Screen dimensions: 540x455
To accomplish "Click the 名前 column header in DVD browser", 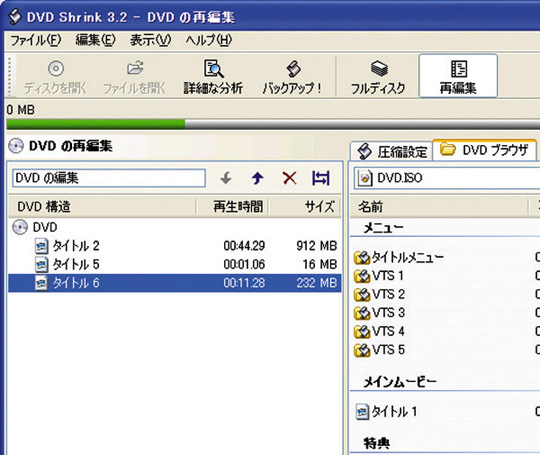I will click(439, 207).
